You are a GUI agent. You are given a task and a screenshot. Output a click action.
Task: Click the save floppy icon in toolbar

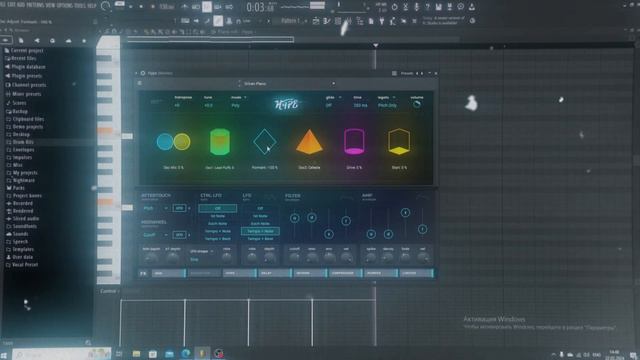[x=438, y=7]
